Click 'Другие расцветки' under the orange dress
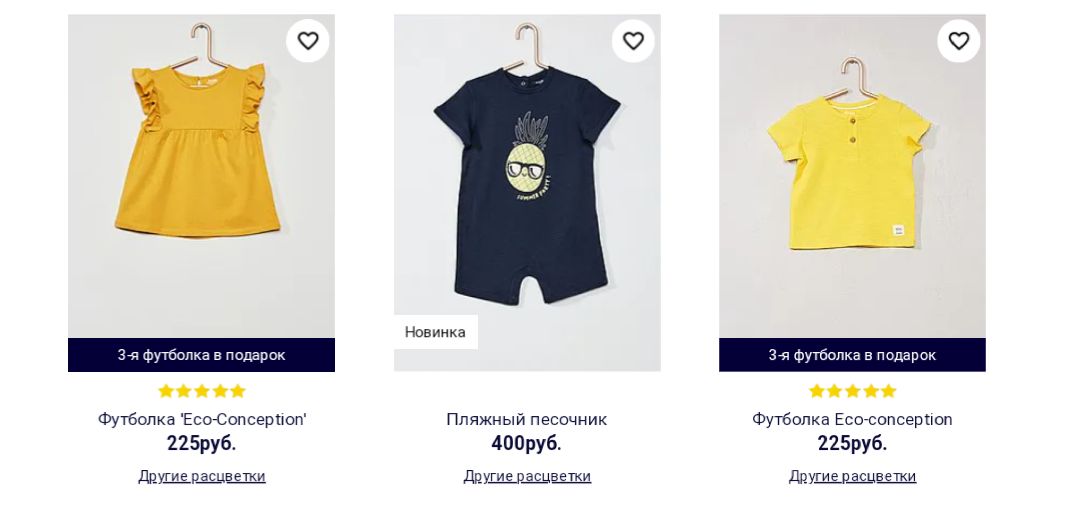 202,476
